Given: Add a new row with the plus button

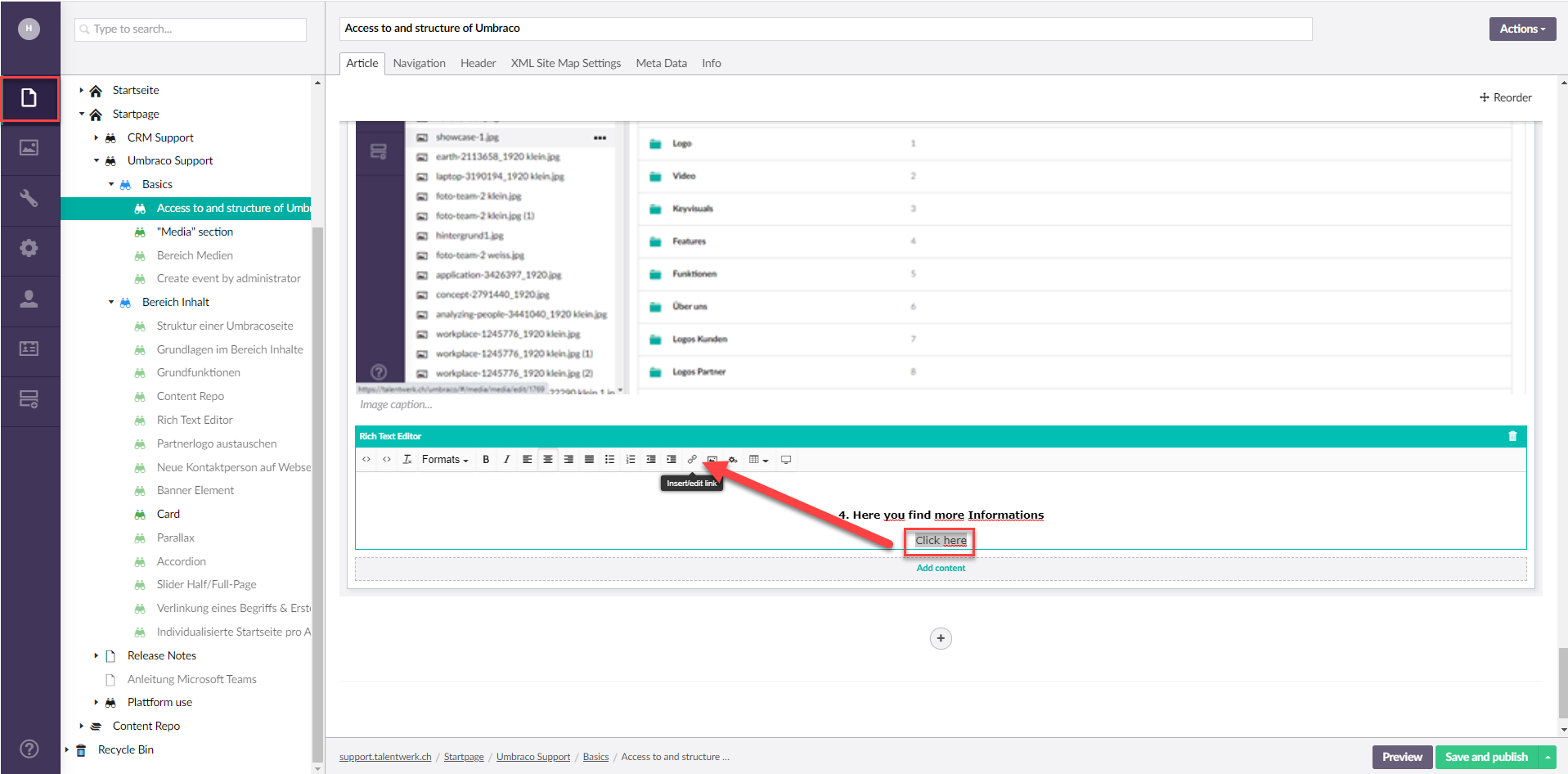Looking at the screenshot, I should click(941, 638).
